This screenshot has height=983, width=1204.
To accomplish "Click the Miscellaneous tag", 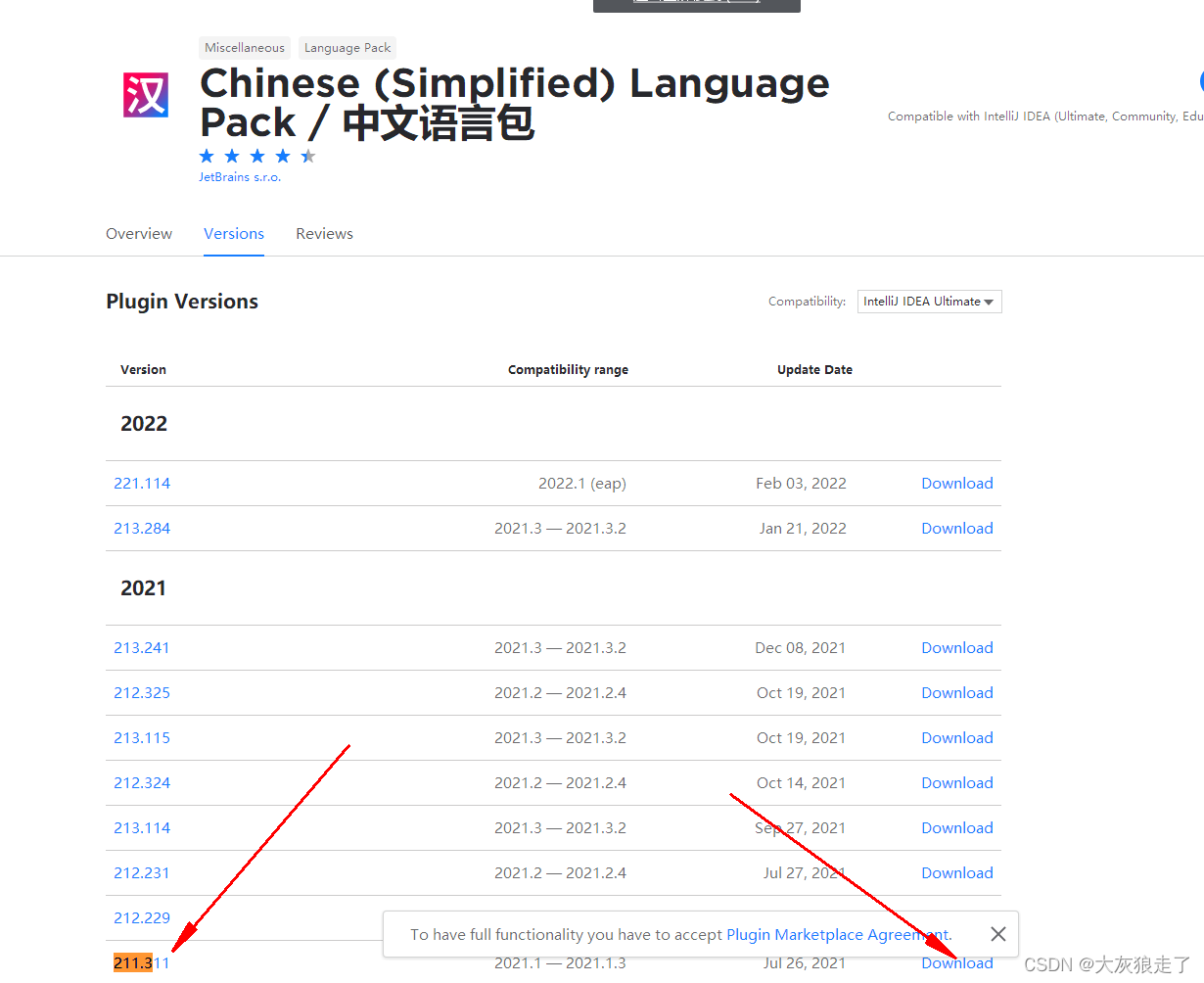I will click(x=245, y=48).
